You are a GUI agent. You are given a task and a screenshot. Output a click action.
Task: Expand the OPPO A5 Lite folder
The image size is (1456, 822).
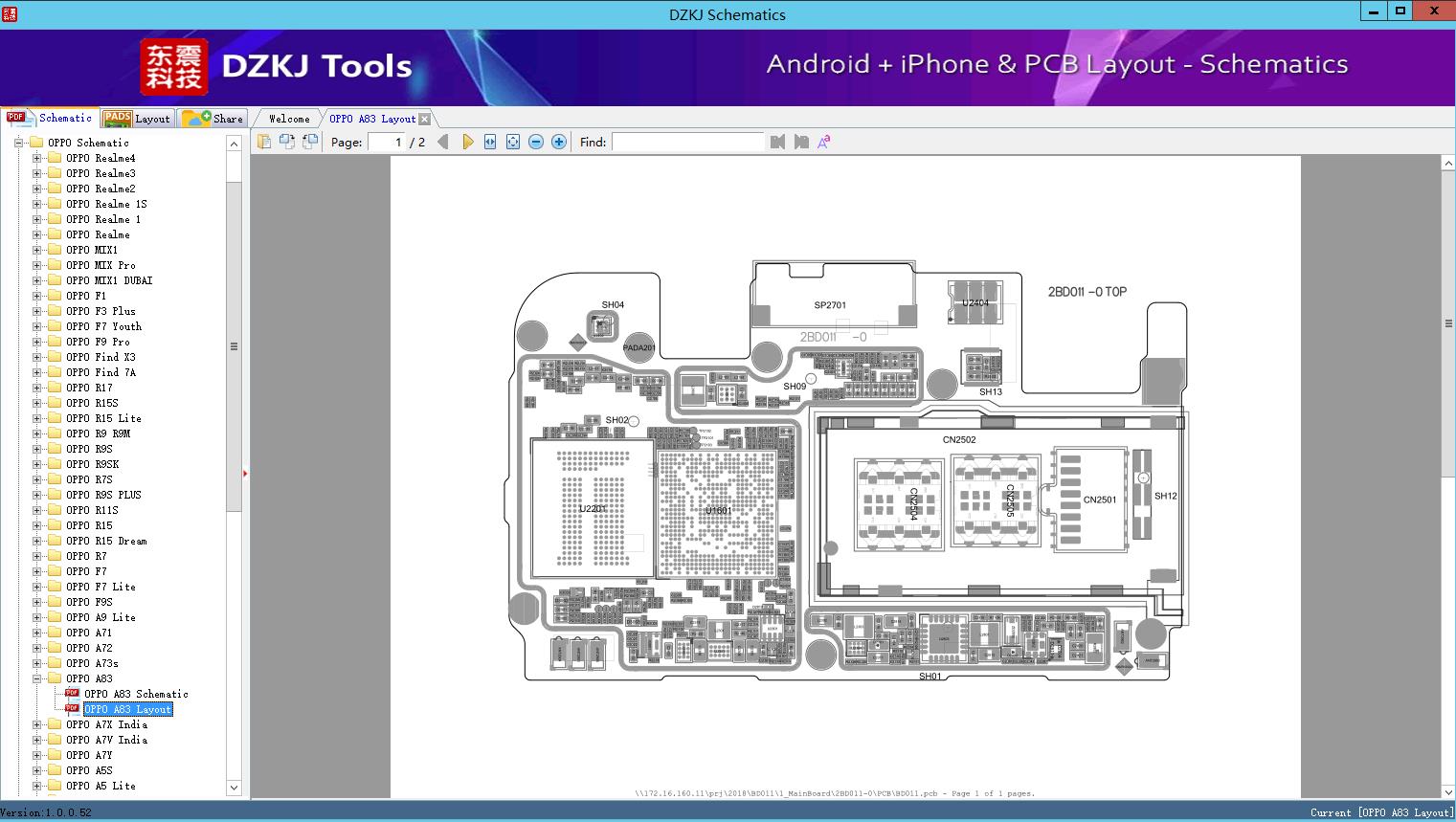36,786
